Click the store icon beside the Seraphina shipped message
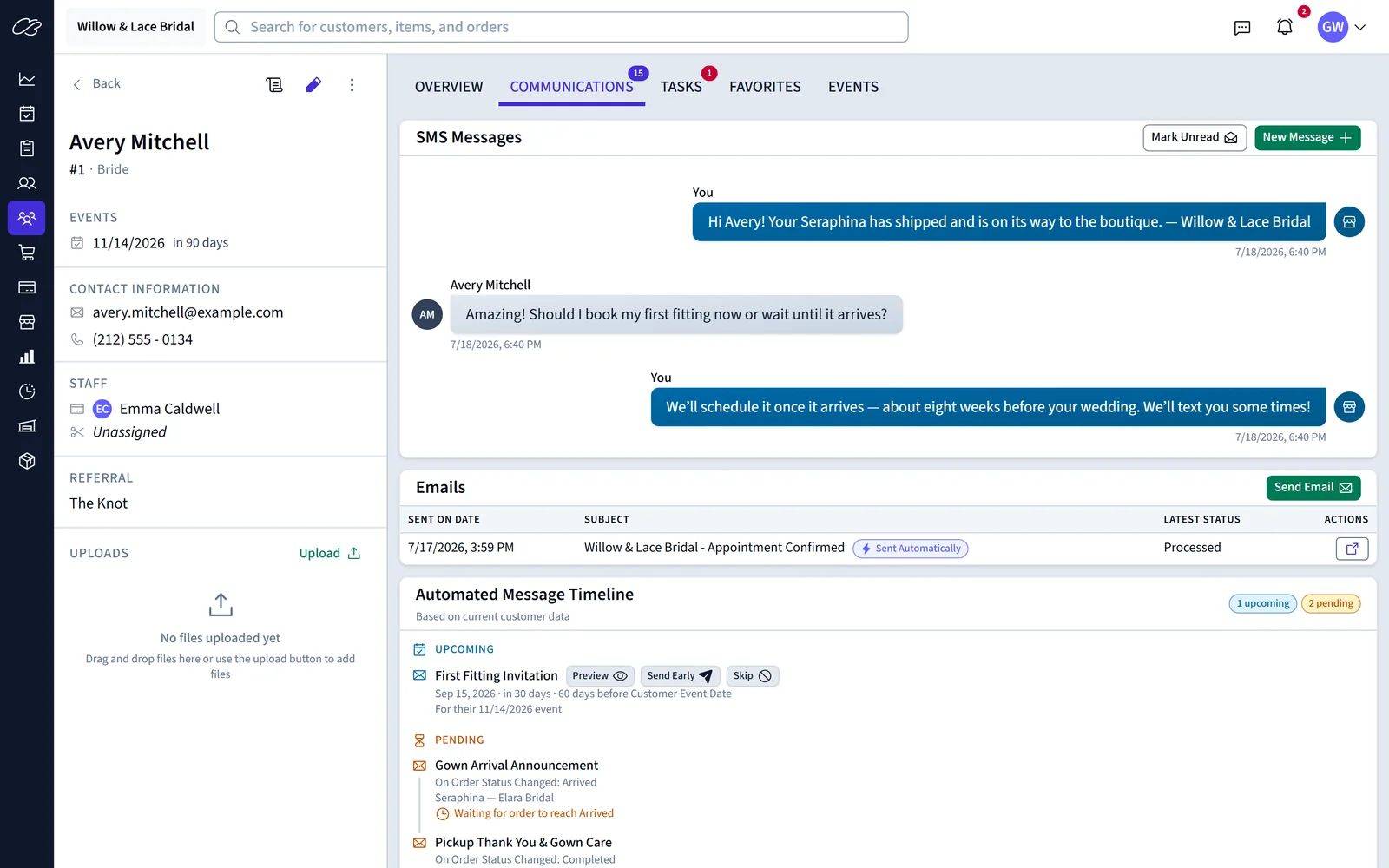This screenshot has height=868, width=1389. tap(1349, 222)
